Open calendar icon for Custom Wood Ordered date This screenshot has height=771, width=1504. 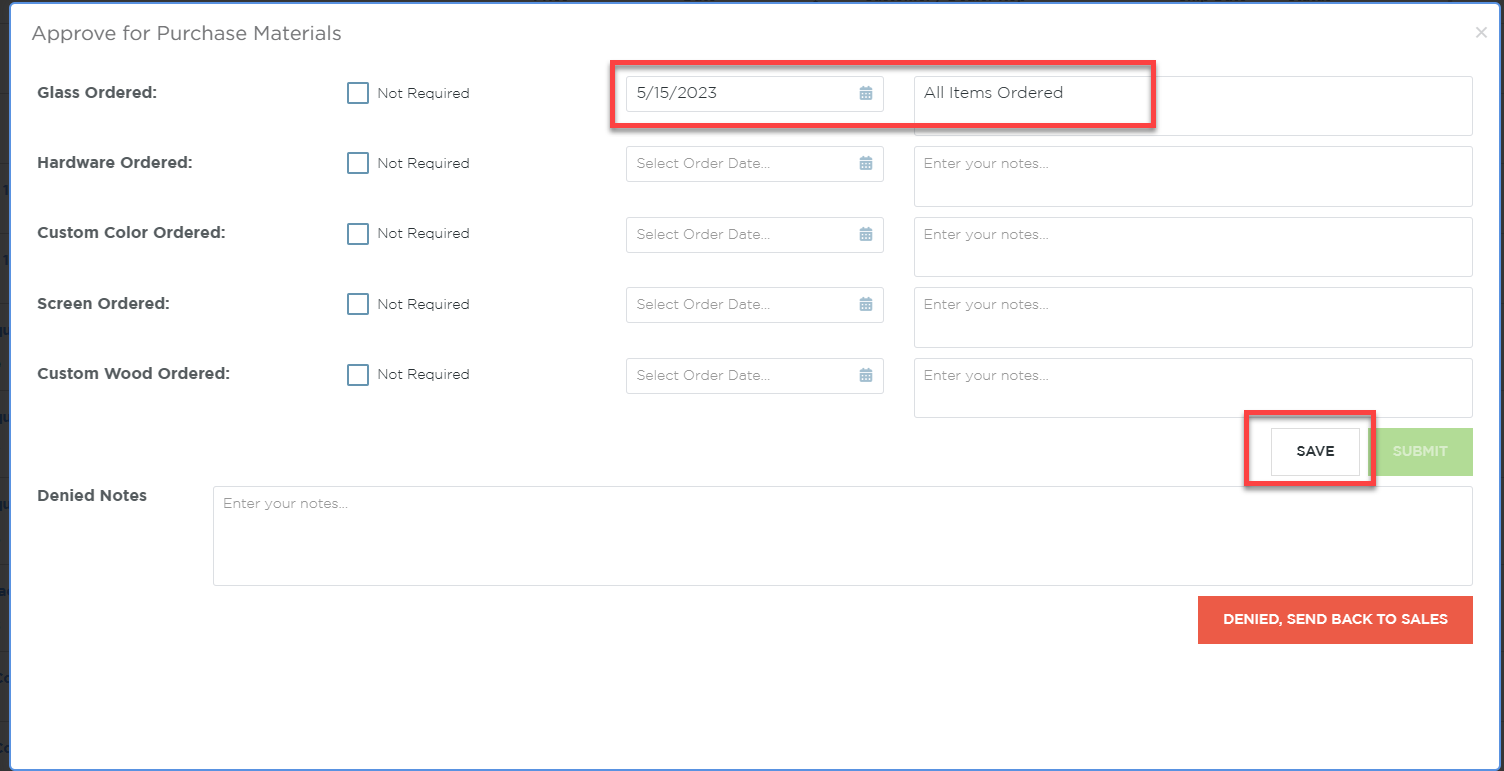pyautogui.click(x=866, y=375)
